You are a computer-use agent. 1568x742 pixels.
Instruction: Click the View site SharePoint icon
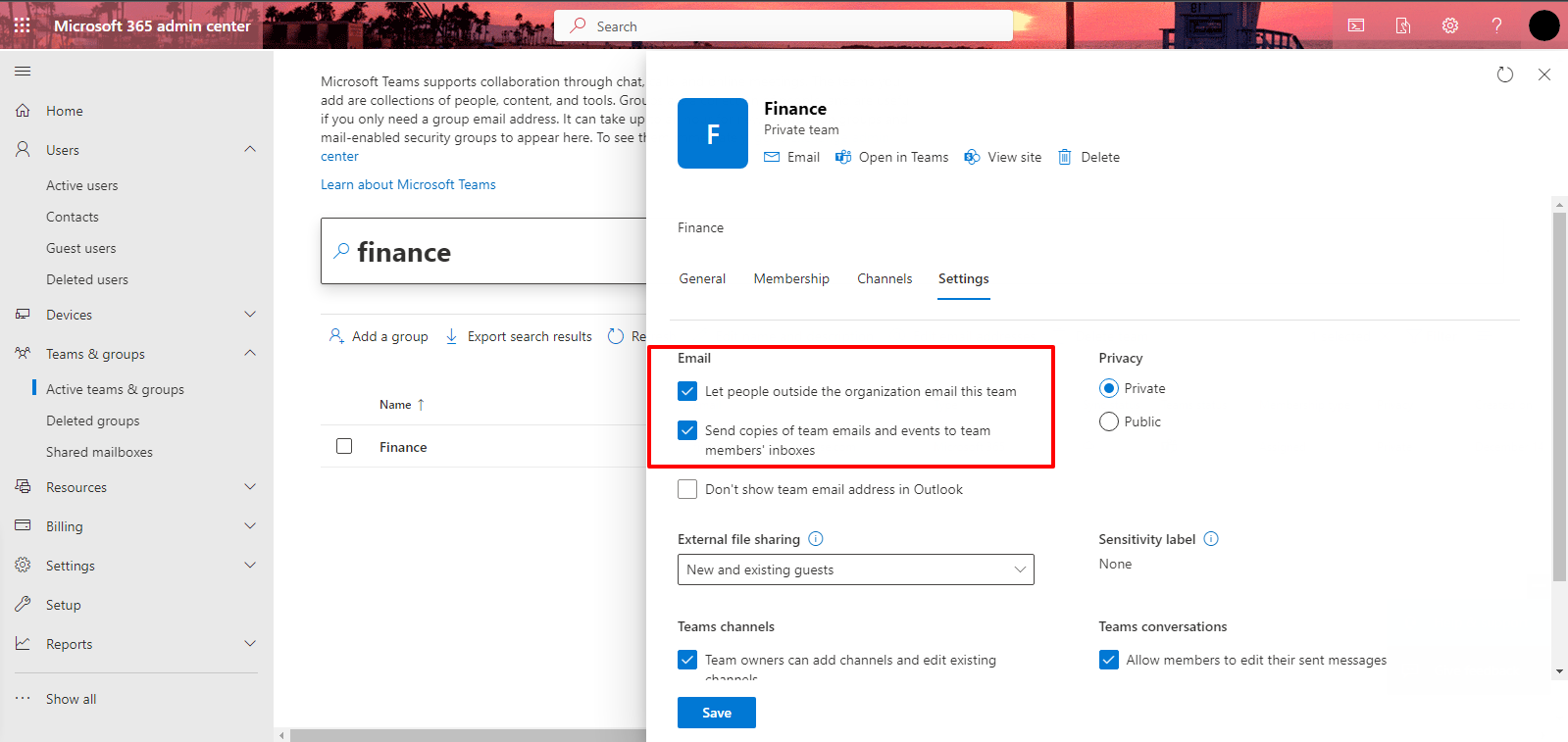tap(972, 157)
